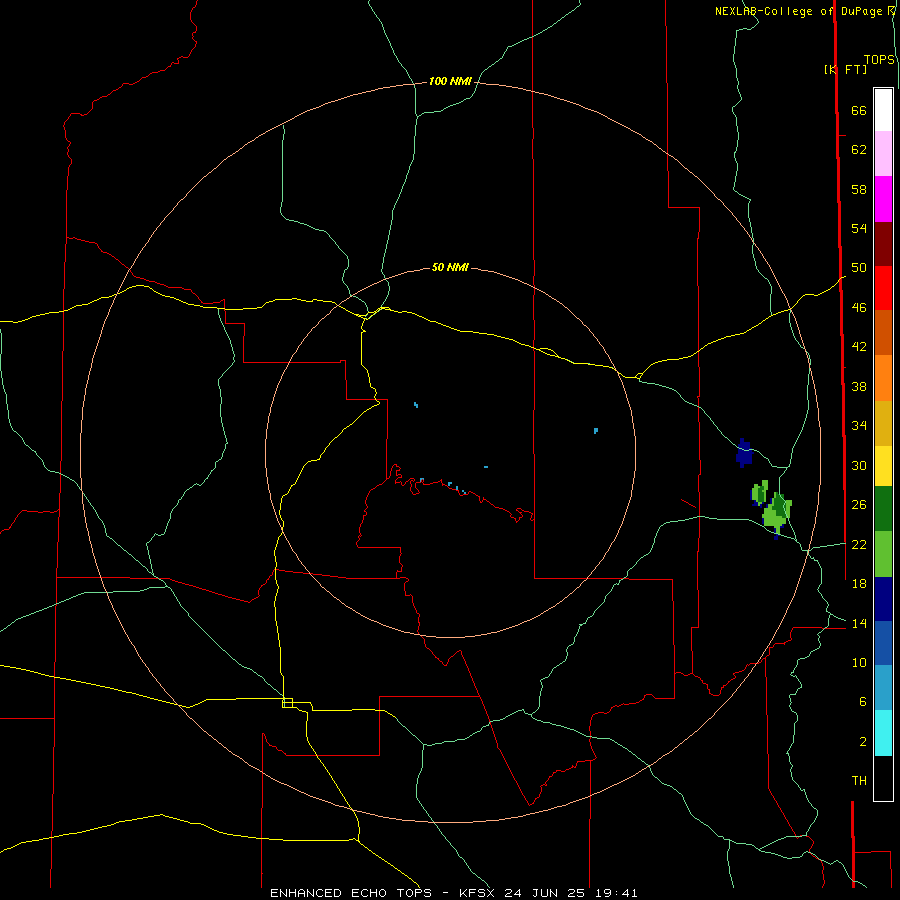Click the 2 legend value
900x900 pixels.
tap(862, 742)
